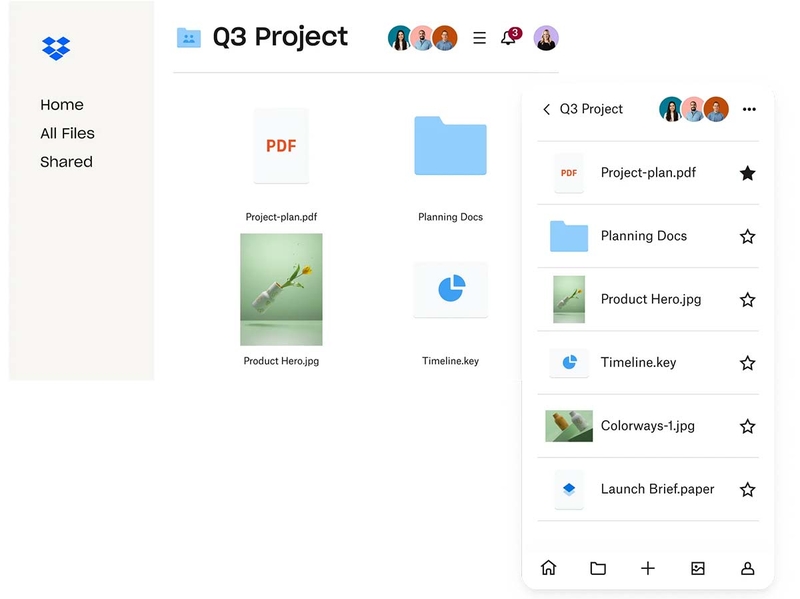This screenshot has height=599, width=800.
Task: Open Launch Brief.paper row in mobile list
Action: point(648,489)
